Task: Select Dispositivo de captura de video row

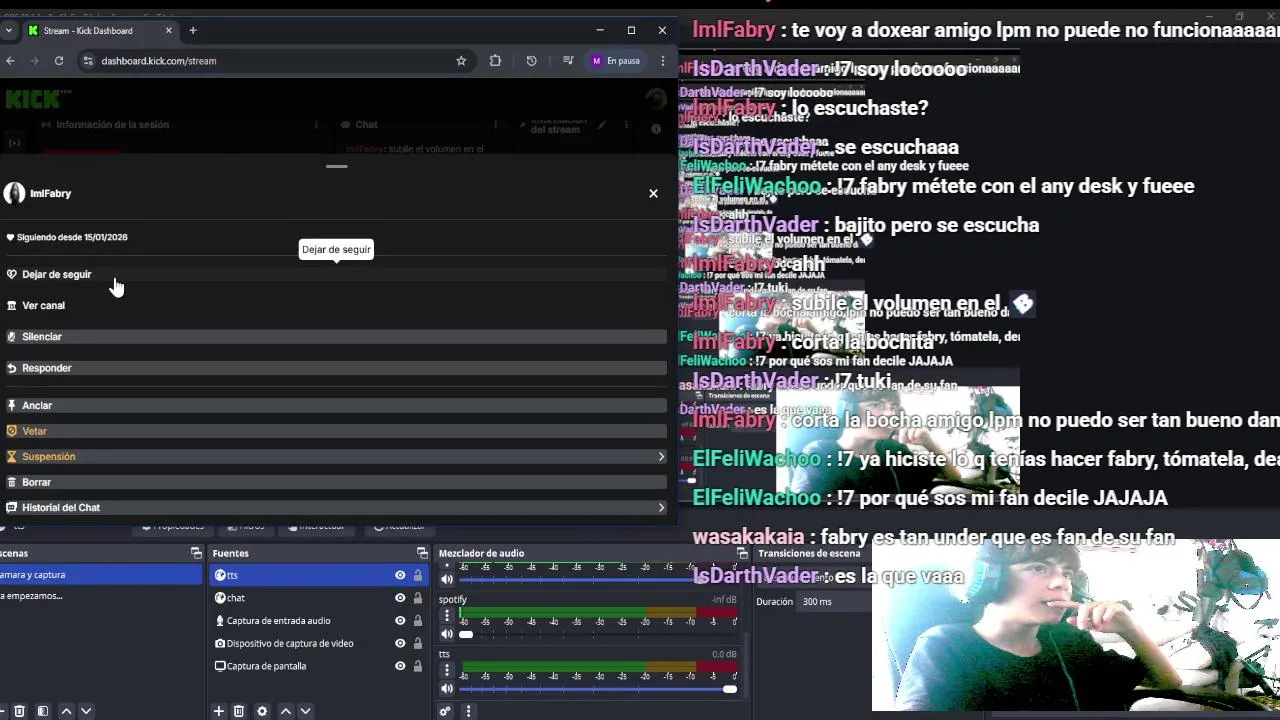Action: point(320,643)
